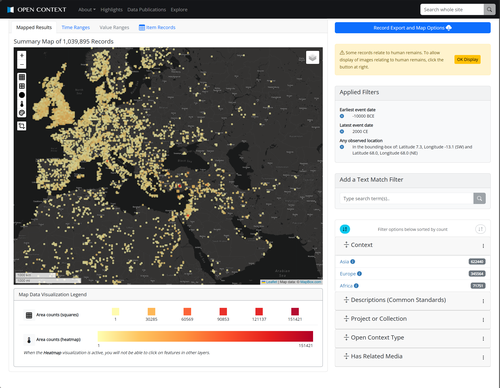The height and width of the screenshot is (388, 500).
Task: Click the Open Context logo icon
Action: [10, 10]
